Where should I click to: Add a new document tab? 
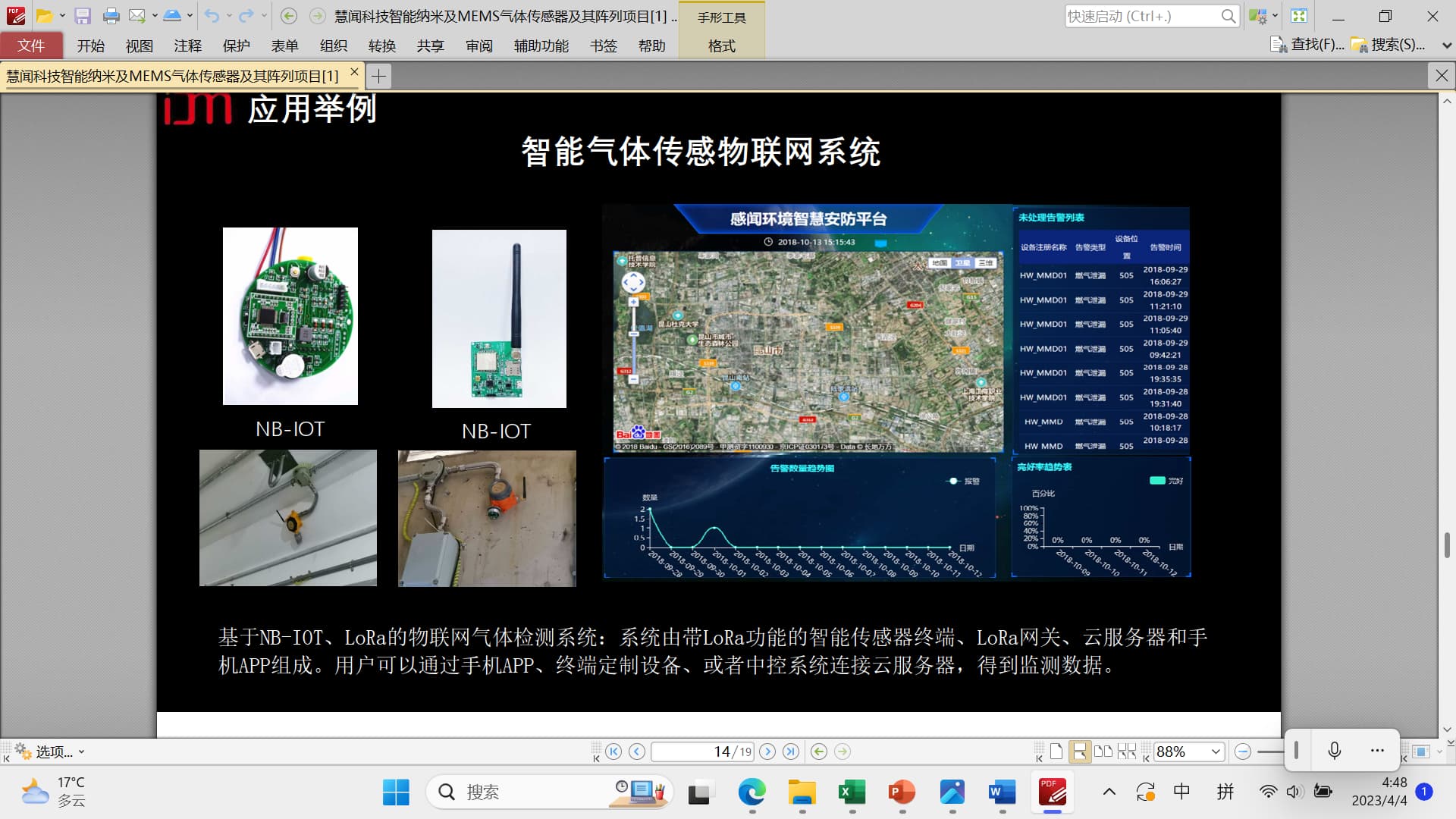(x=378, y=76)
